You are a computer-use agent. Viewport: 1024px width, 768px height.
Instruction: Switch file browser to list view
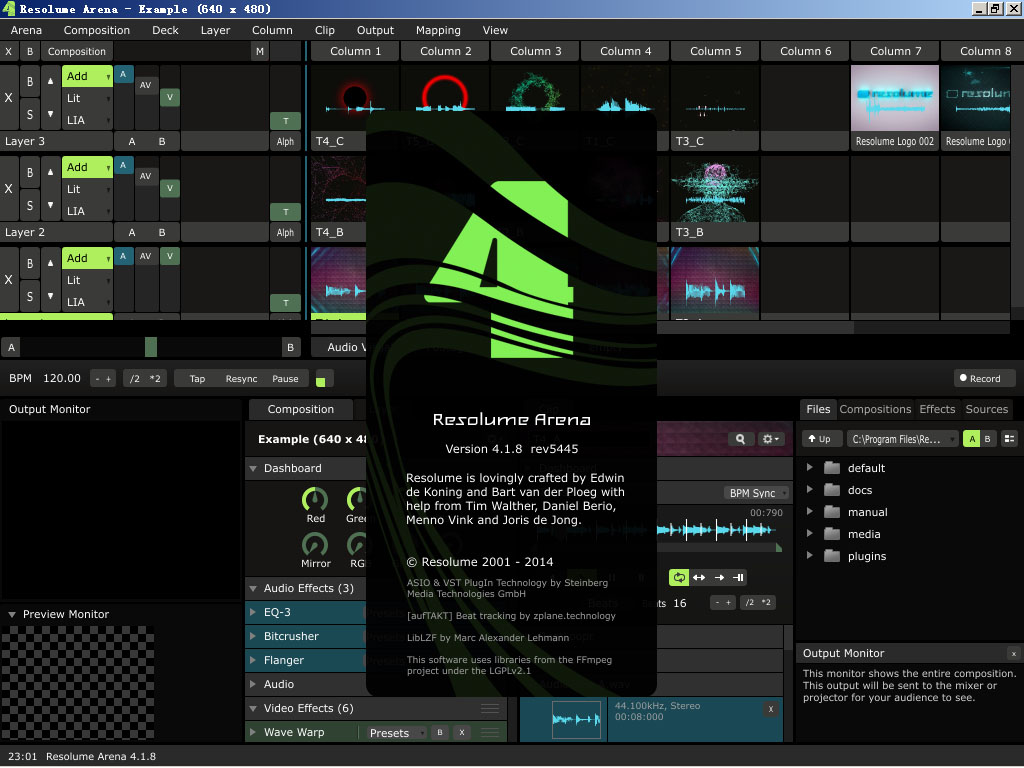[x=1009, y=439]
